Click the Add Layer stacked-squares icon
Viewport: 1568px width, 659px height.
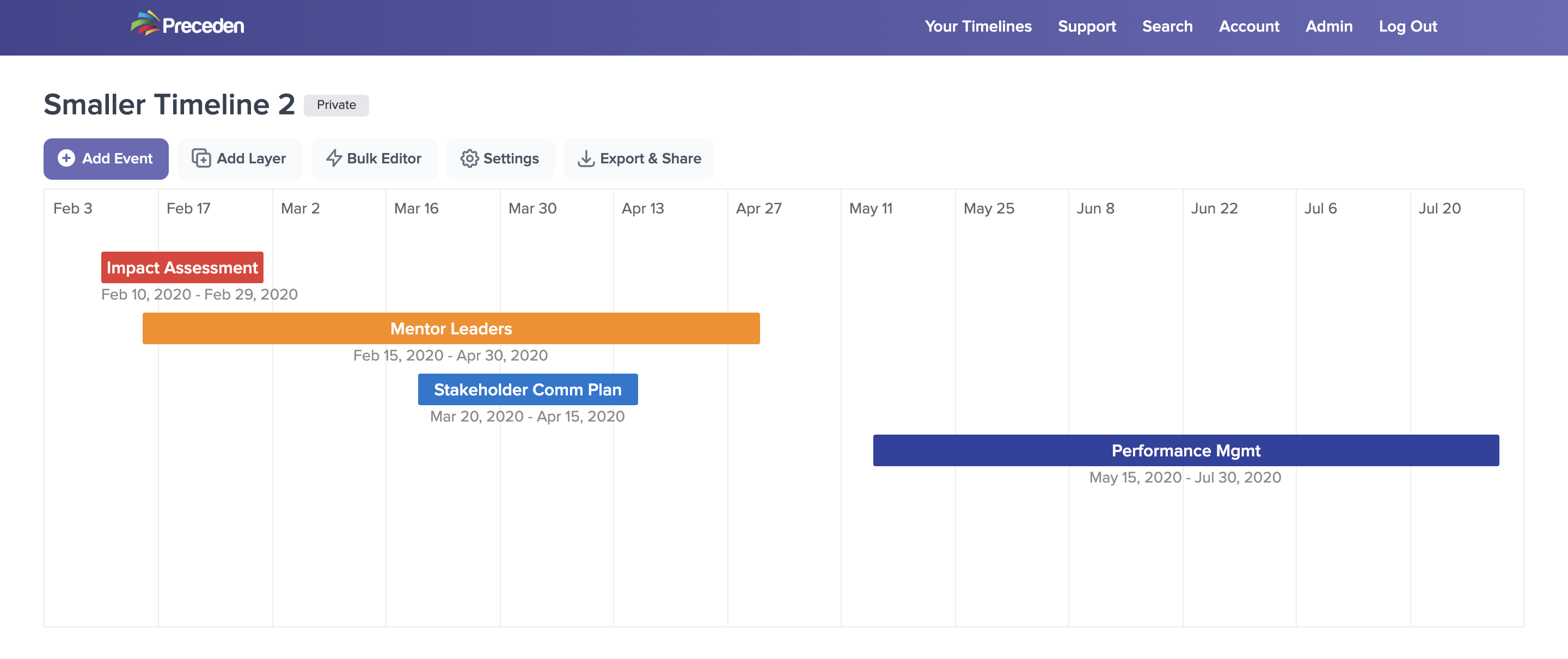[201, 158]
